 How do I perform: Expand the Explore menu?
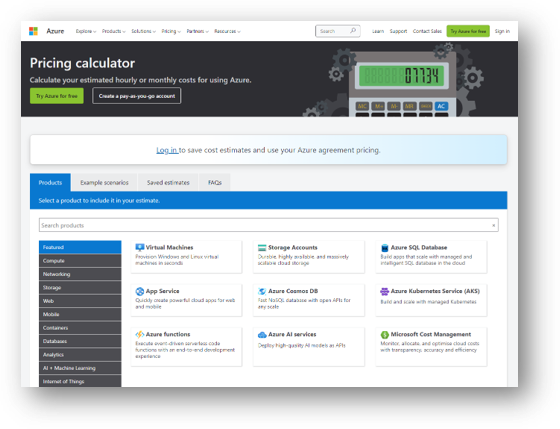click(86, 31)
